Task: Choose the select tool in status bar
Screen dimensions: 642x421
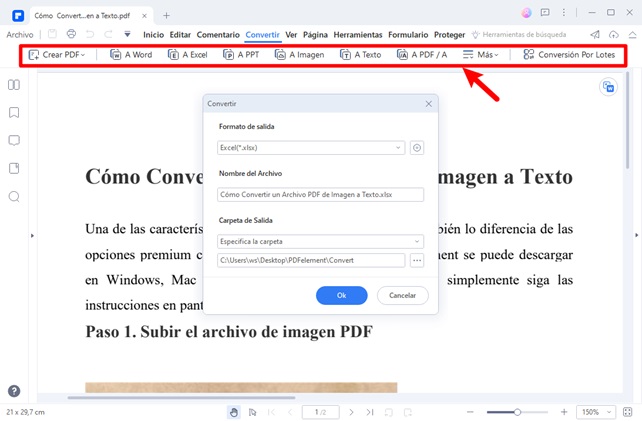Action: click(253, 412)
